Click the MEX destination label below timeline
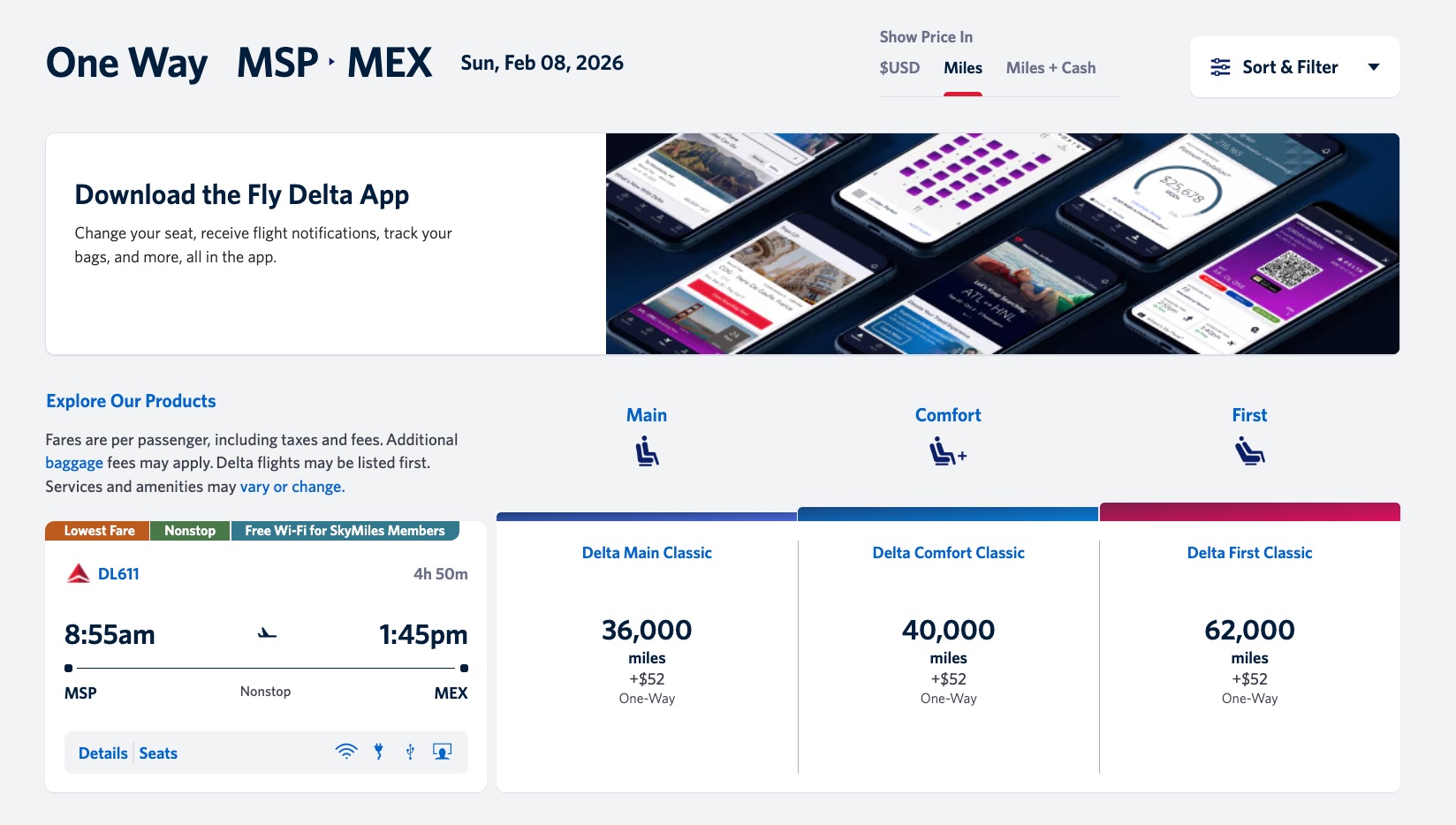This screenshot has height=825, width=1456. pos(451,693)
